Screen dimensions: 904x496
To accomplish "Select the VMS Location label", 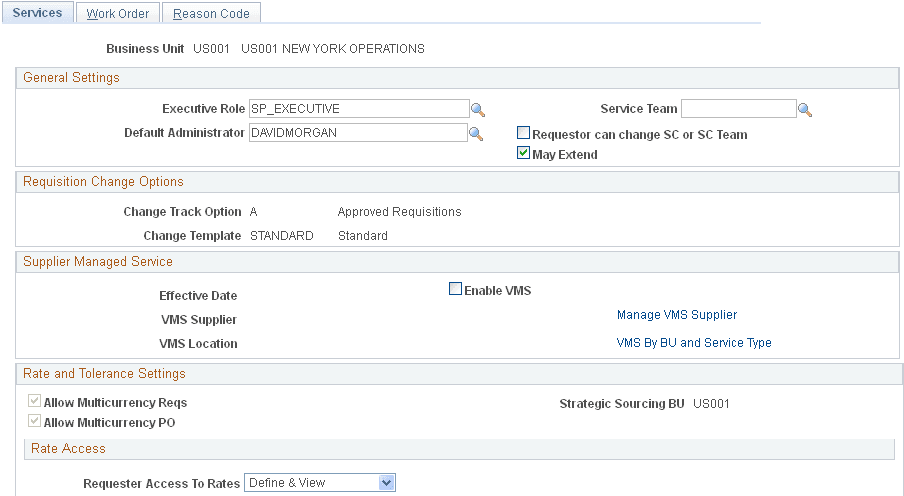I will pyautogui.click(x=198, y=344).
